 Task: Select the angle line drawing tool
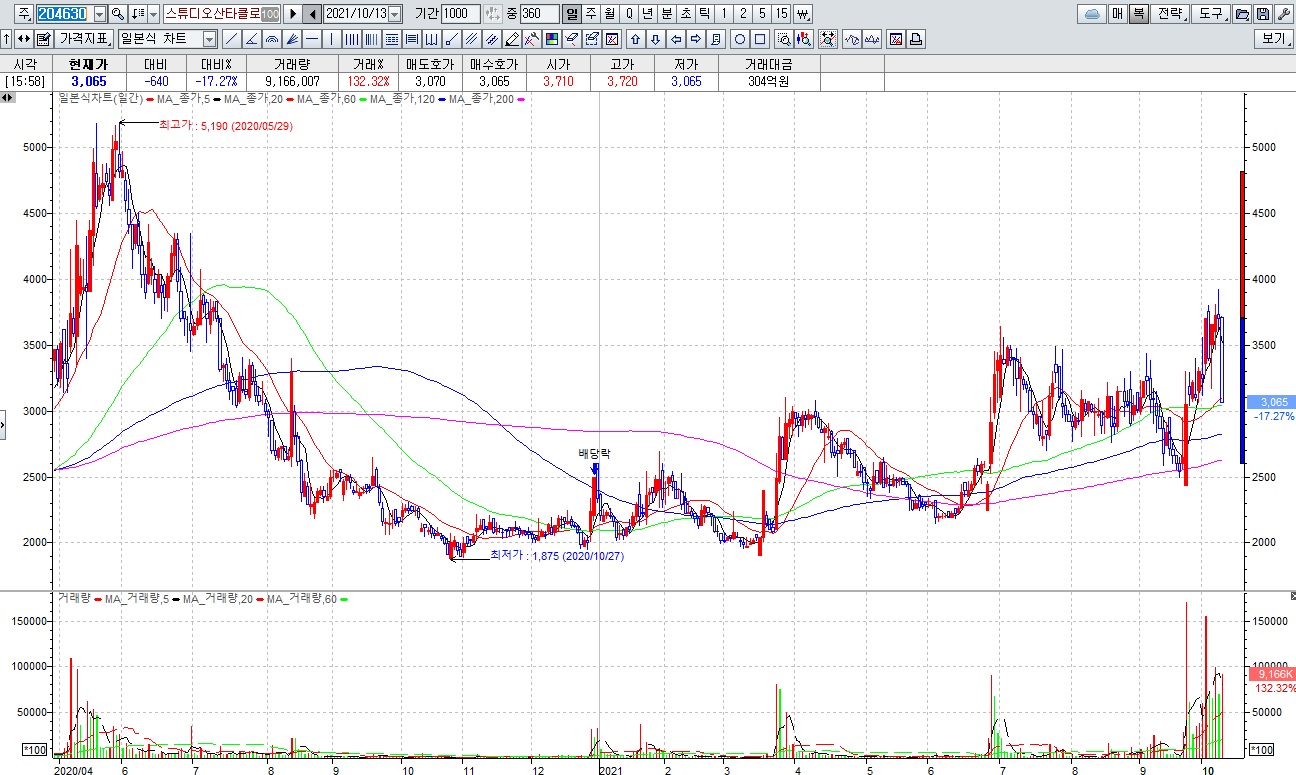point(252,39)
